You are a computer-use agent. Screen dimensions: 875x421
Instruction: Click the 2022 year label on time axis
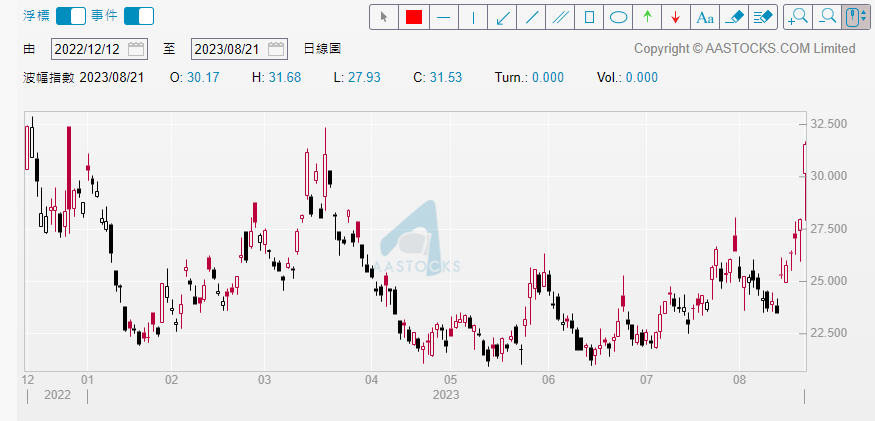[x=57, y=395]
